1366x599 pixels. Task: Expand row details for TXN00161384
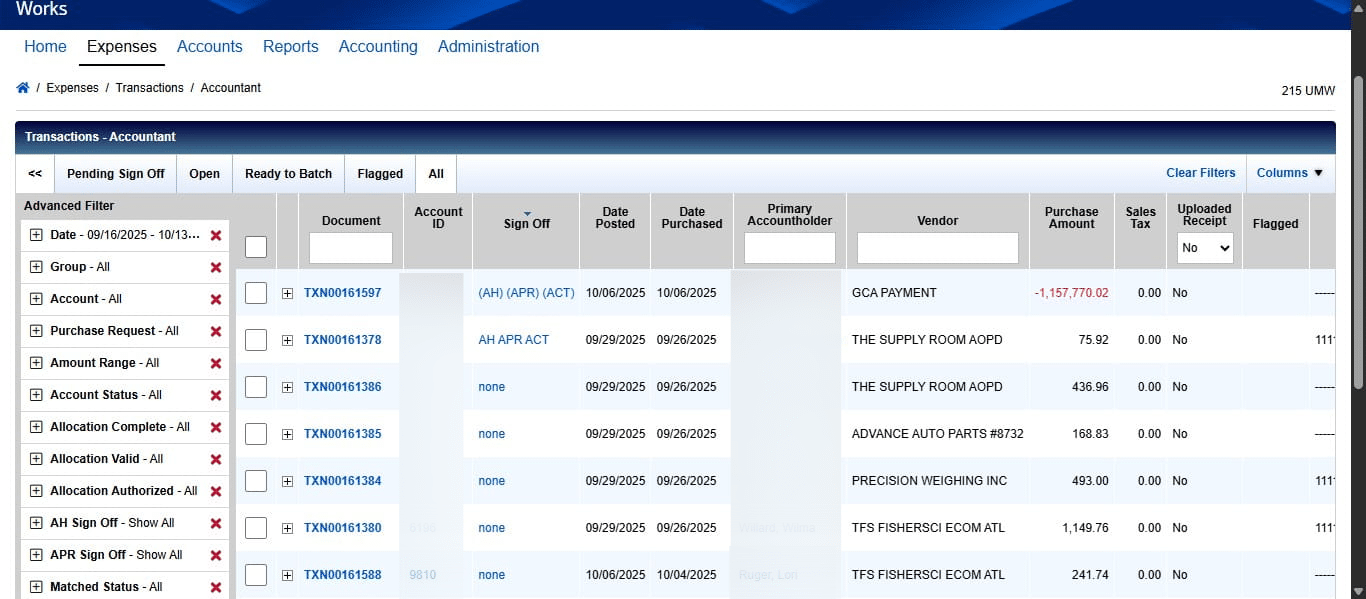[287, 481]
